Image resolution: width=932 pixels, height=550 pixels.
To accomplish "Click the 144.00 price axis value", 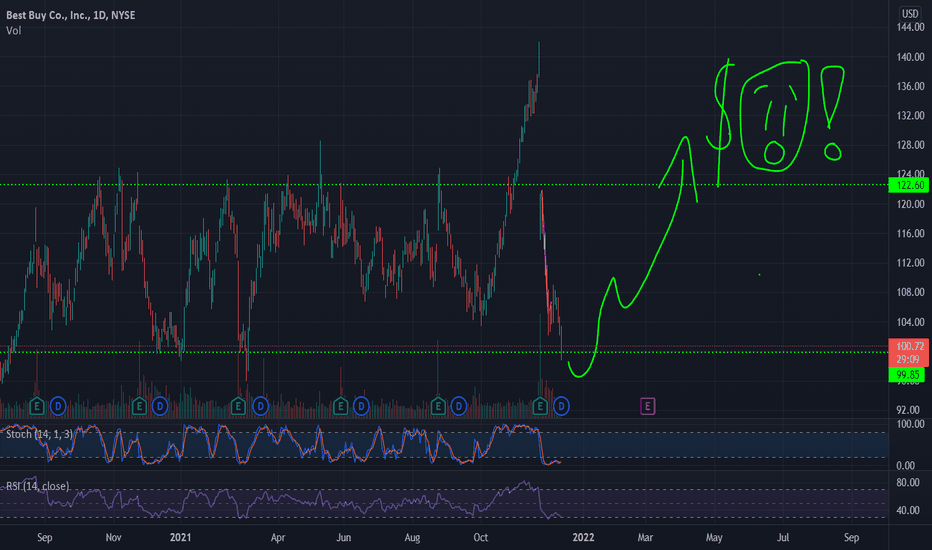I will coord(910,27).
